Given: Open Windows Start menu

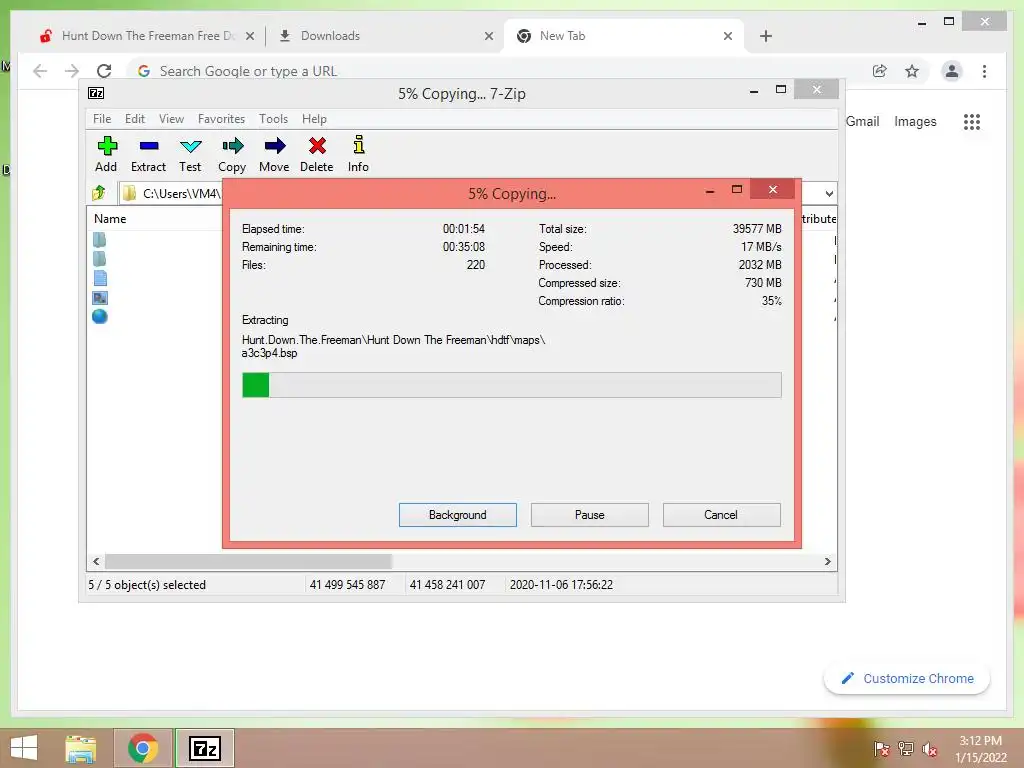Looking at the screenshot, I should [24, 748].
